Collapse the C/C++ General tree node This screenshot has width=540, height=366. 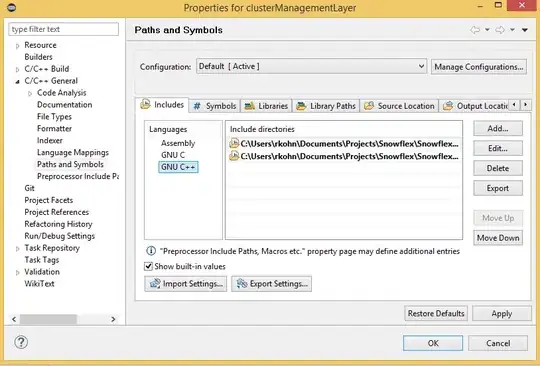tap(17, 82)
